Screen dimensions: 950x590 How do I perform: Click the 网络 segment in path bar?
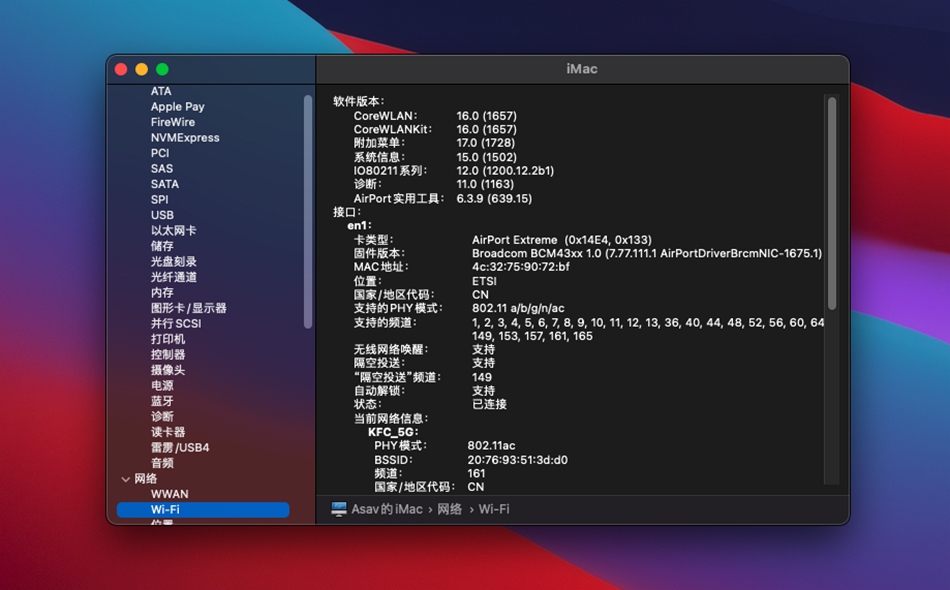click(450, 509)
